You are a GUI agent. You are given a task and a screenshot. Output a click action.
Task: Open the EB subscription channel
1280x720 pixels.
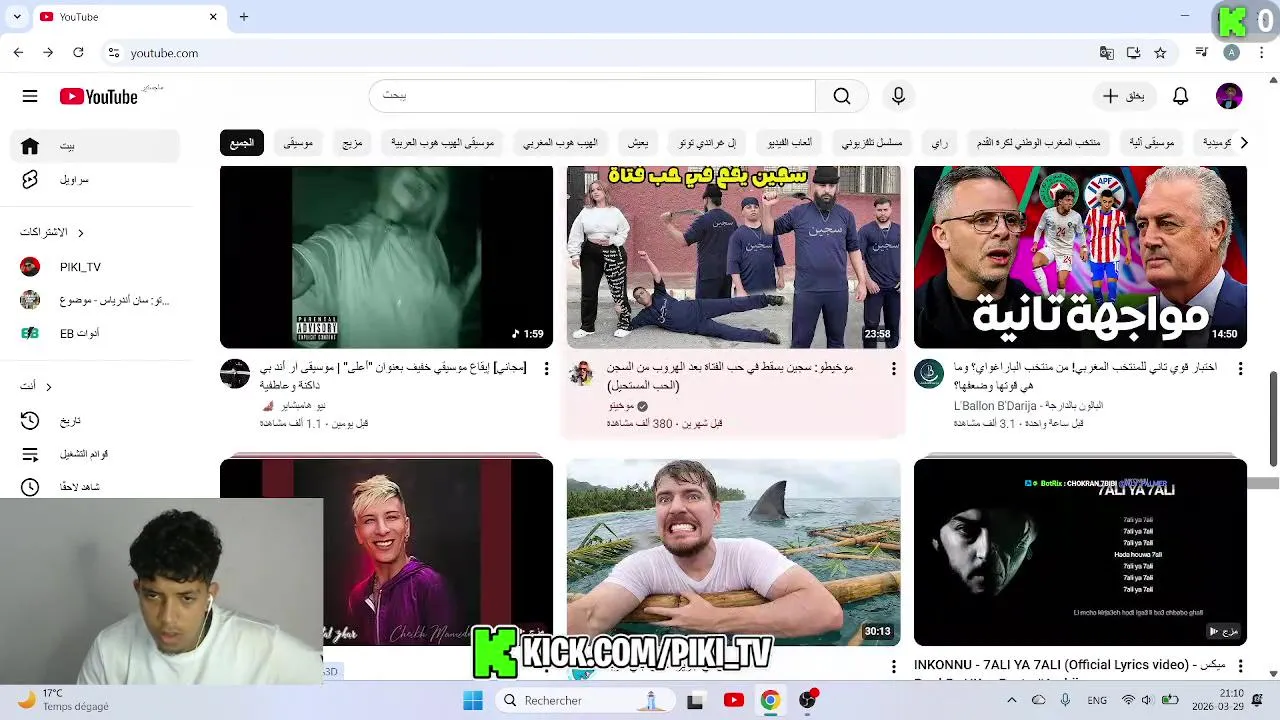(x=95, y=333)
